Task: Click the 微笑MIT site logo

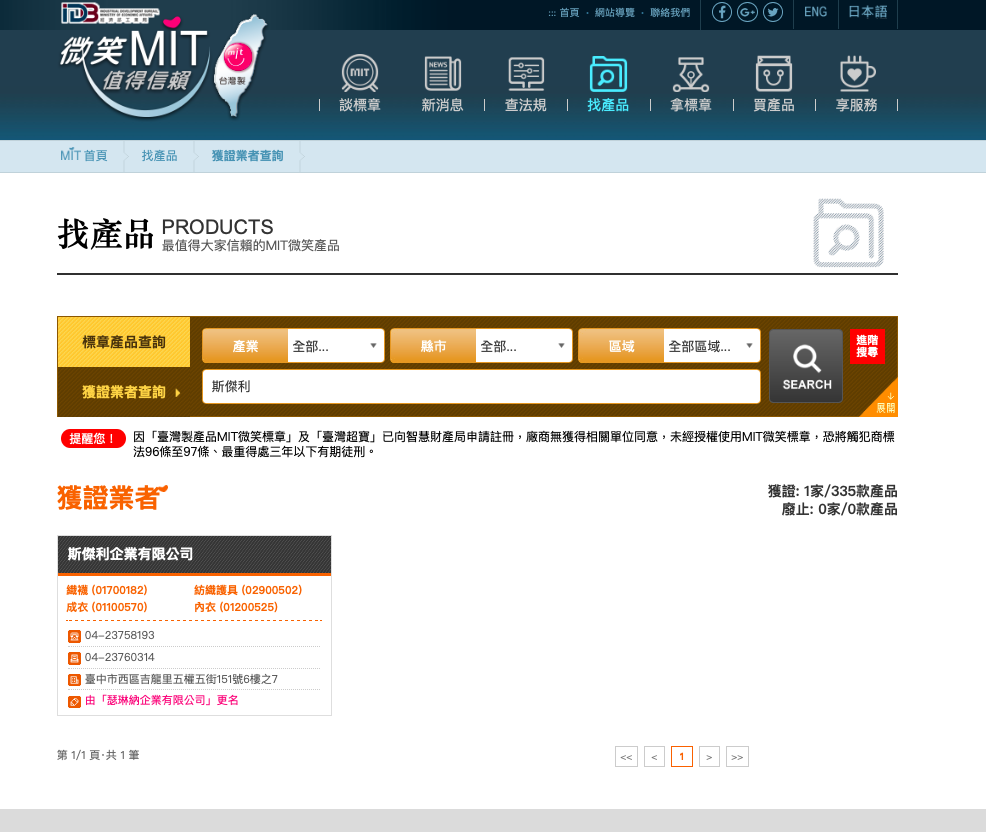Action: tap(162, 69)
